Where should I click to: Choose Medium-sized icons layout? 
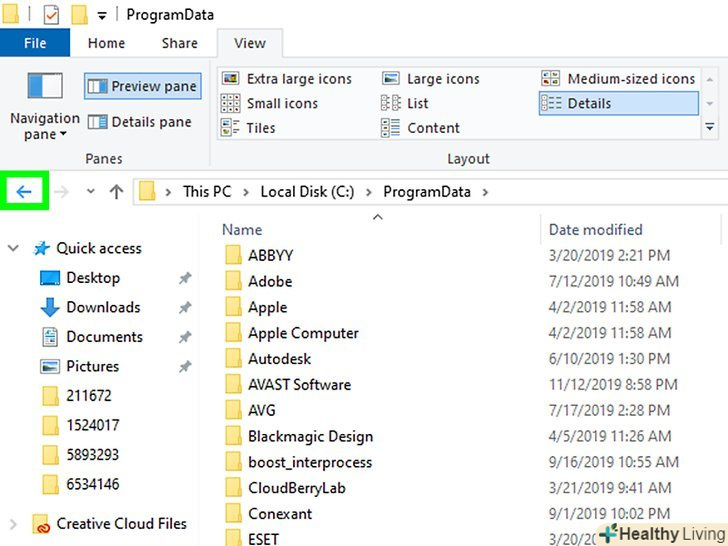click(618, 78)
